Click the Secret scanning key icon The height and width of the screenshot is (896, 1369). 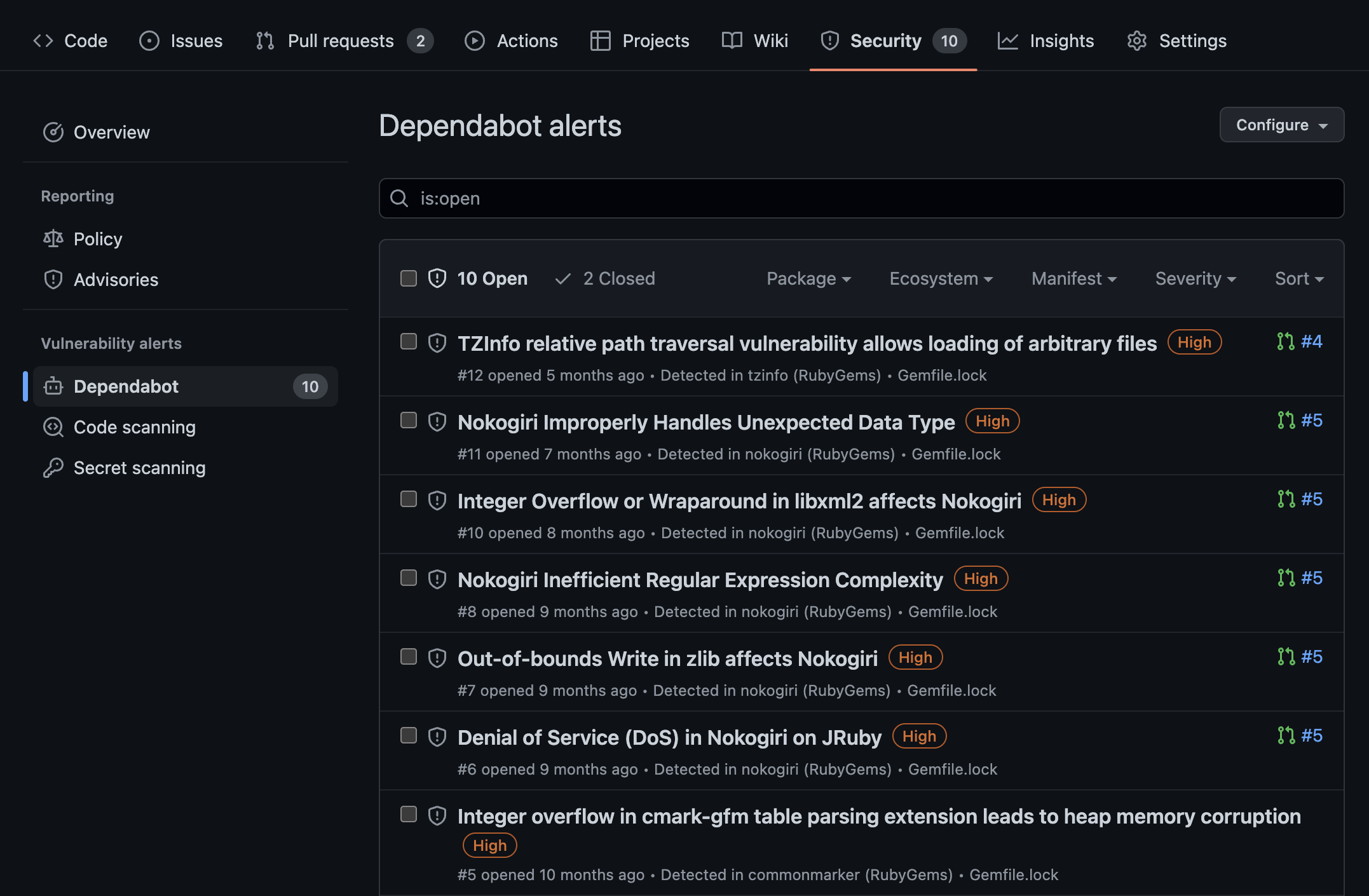53,468
